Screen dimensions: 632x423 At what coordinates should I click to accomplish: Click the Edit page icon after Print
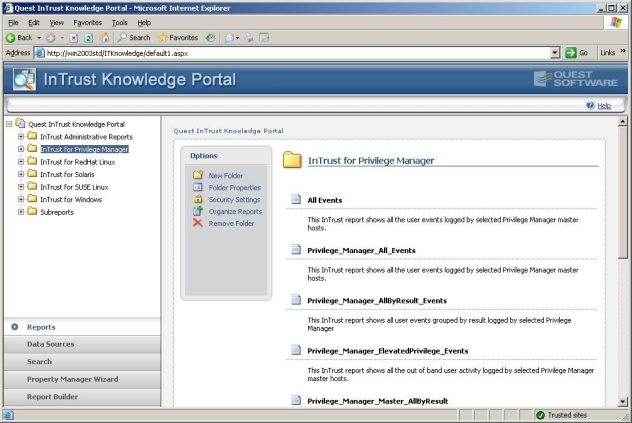264,38
